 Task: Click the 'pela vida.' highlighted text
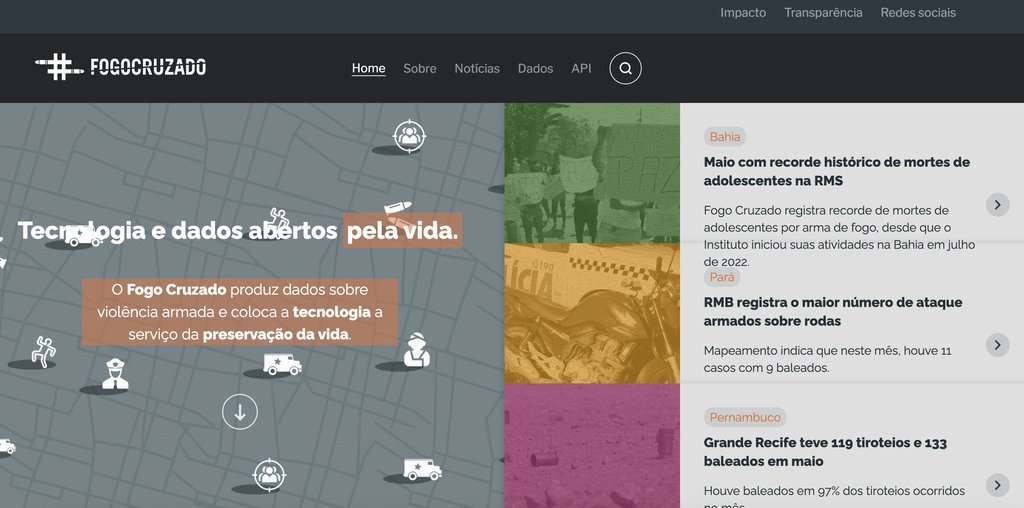pos(402,230)
